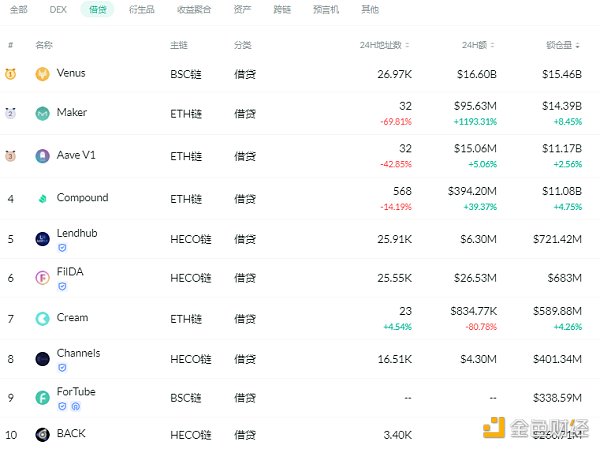Sort by 锁仓量 column

(561, 45)
